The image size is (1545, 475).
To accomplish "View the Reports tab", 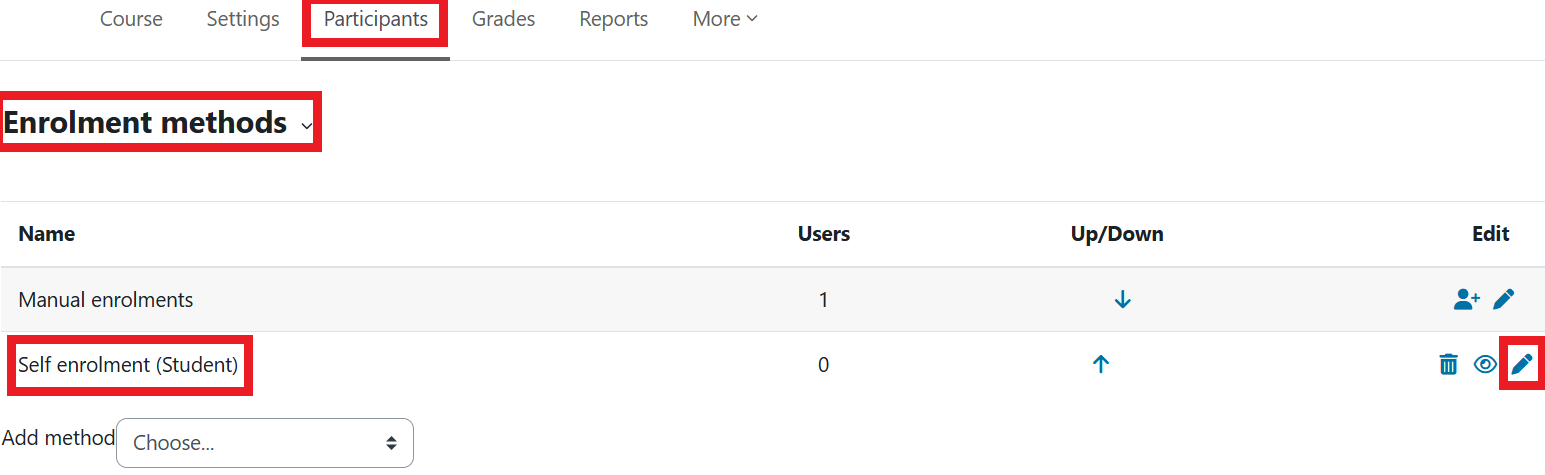I will (x=613, y=19).
